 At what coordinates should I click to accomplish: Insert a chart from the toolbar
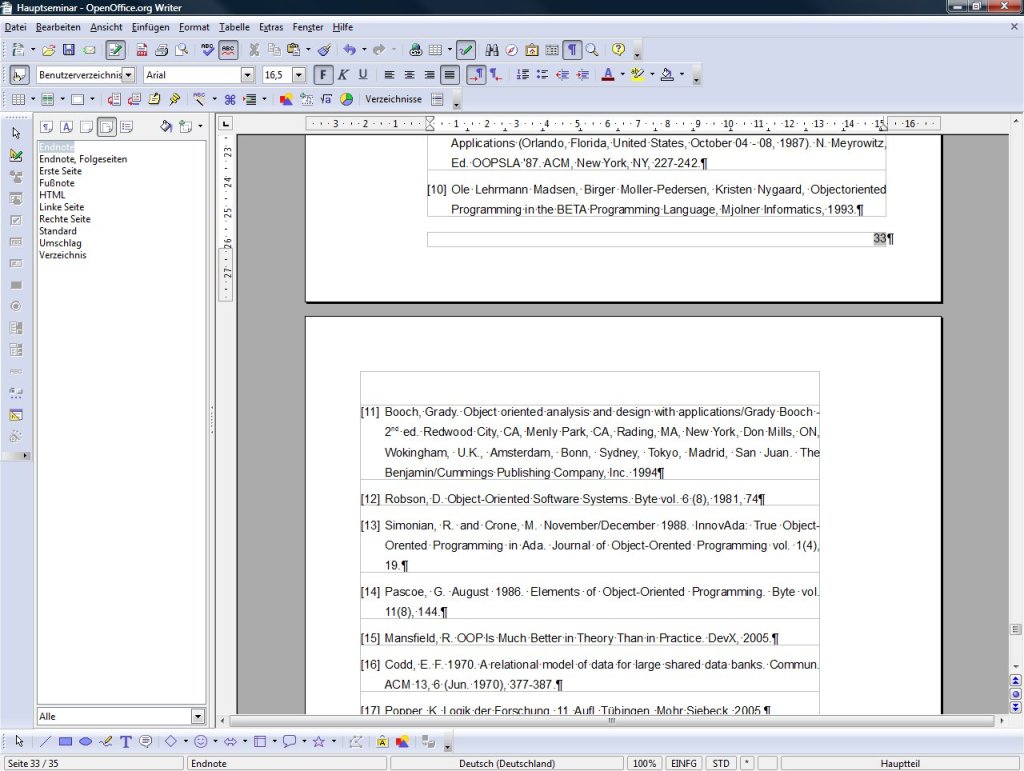[x=346, y=99]
